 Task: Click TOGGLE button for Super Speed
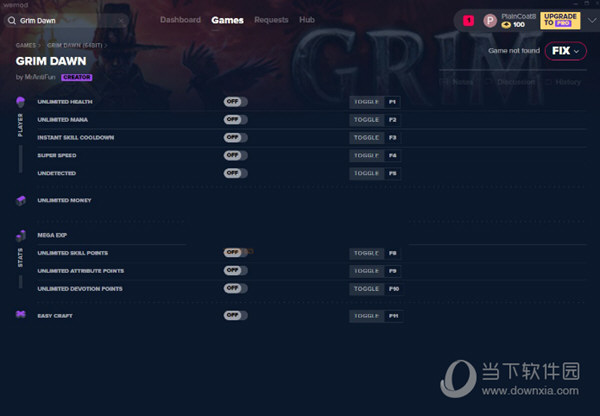(x=366, y=156)
